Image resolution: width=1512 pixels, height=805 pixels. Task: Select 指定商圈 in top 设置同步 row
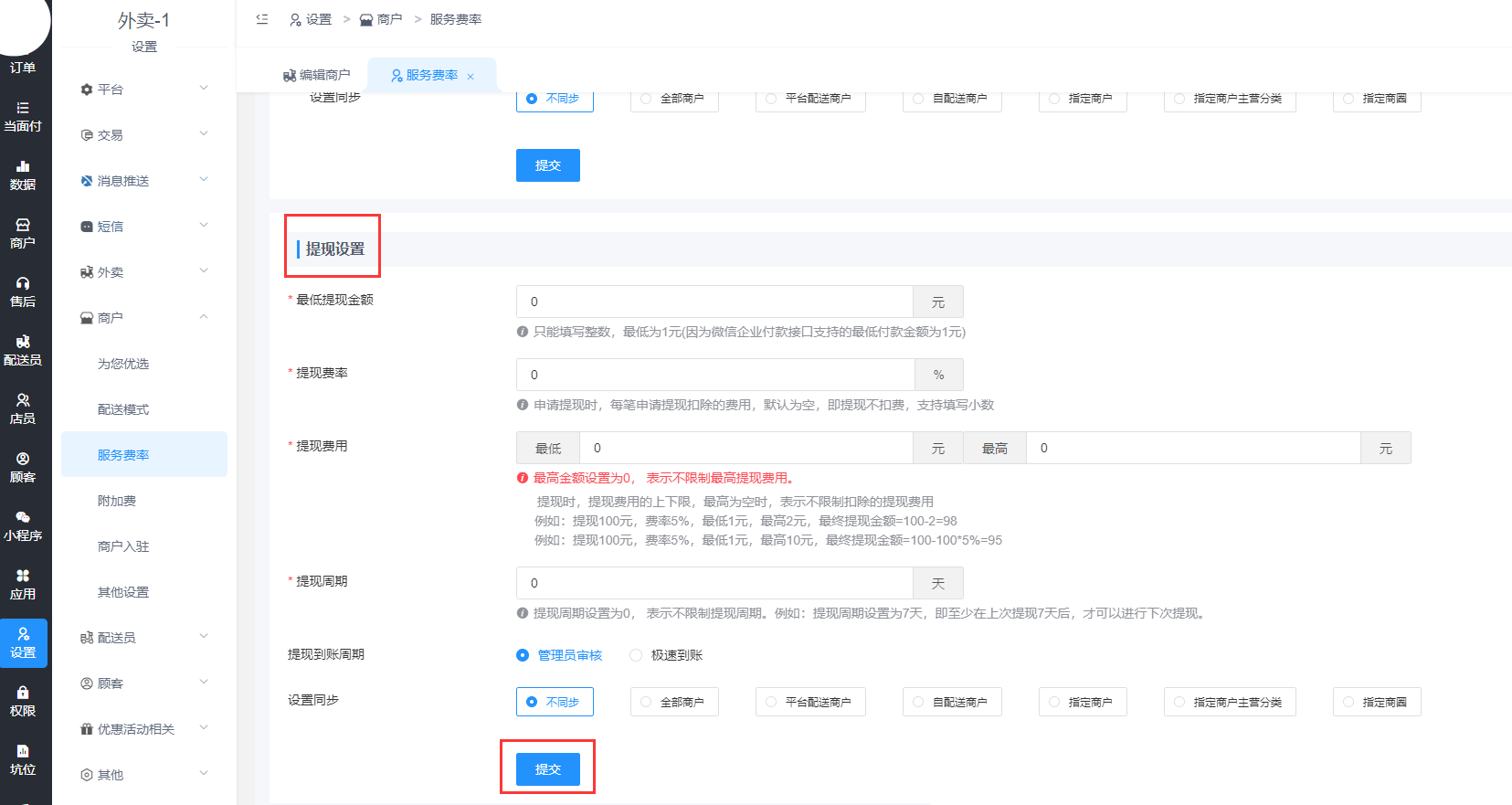click(1377, 99)
